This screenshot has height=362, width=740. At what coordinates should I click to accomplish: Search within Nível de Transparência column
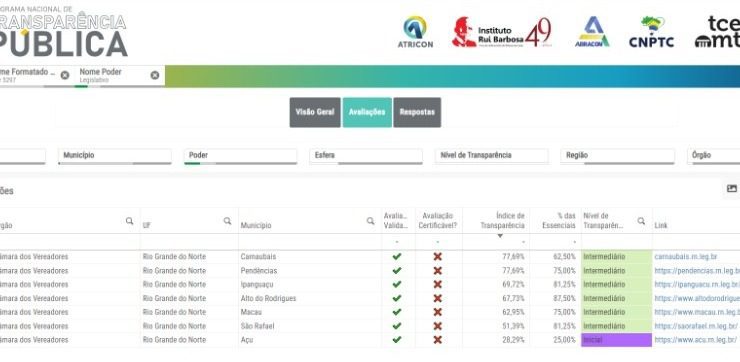[641, 221]
